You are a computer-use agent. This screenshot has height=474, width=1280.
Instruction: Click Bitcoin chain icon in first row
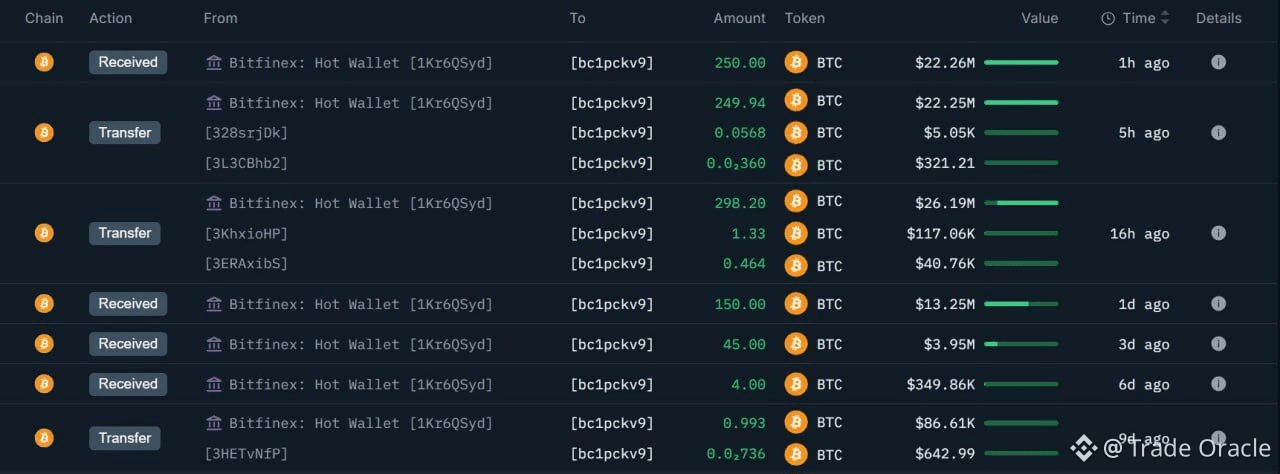pyautogui.click(x=44, y=62)
